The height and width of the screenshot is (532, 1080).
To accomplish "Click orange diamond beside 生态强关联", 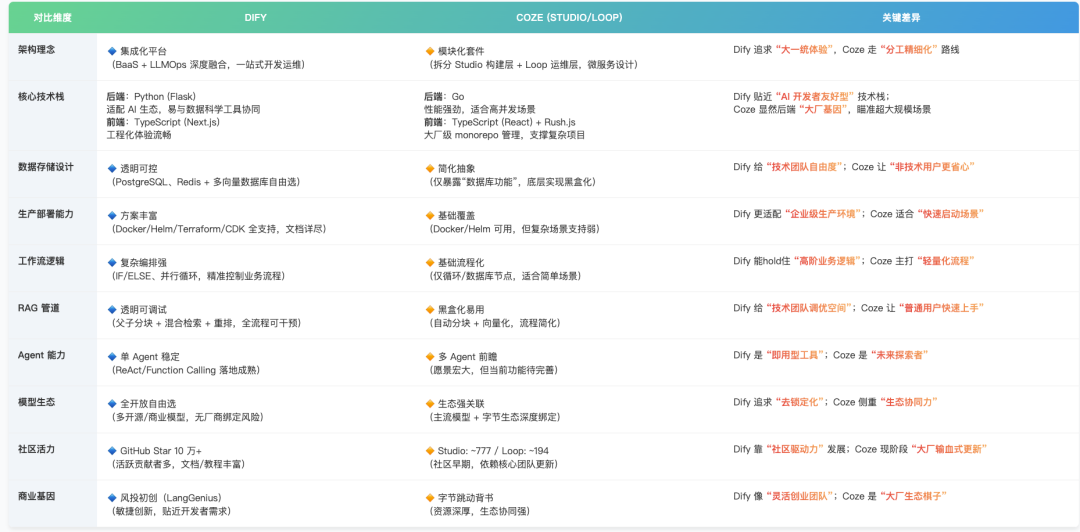I will pyautogui.click(x=430, y=403).
